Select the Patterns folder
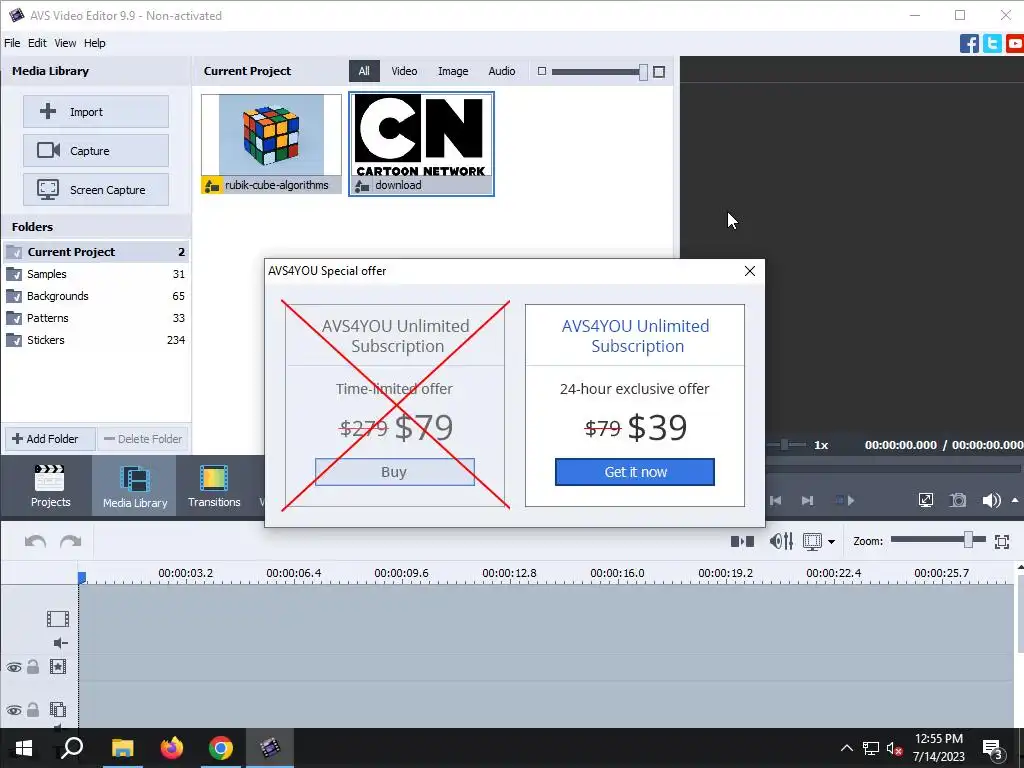The width and height of the screenshot is (1024, 768). (x=96, y=318)
